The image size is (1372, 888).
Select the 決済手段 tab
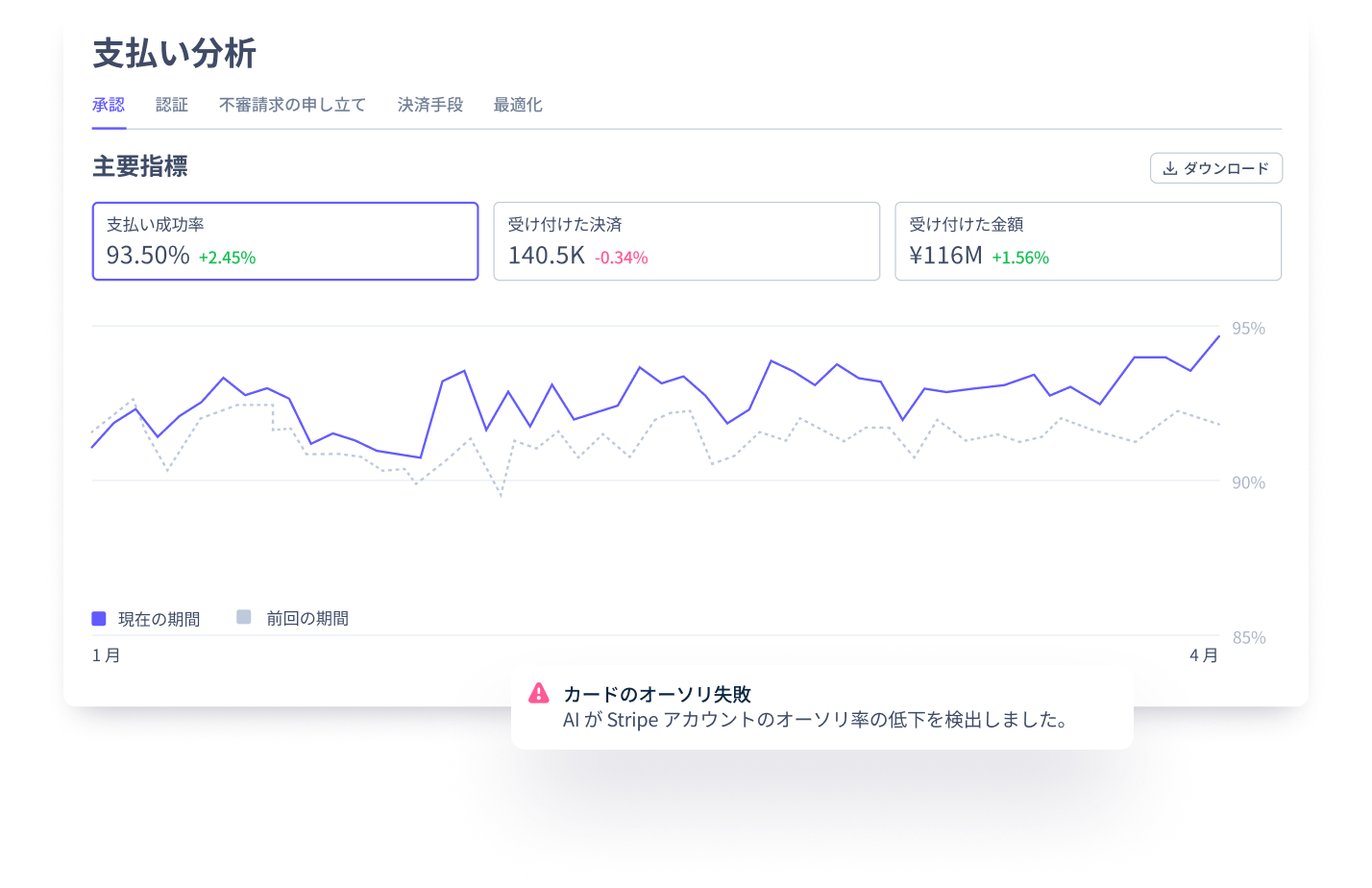point(429,105)
